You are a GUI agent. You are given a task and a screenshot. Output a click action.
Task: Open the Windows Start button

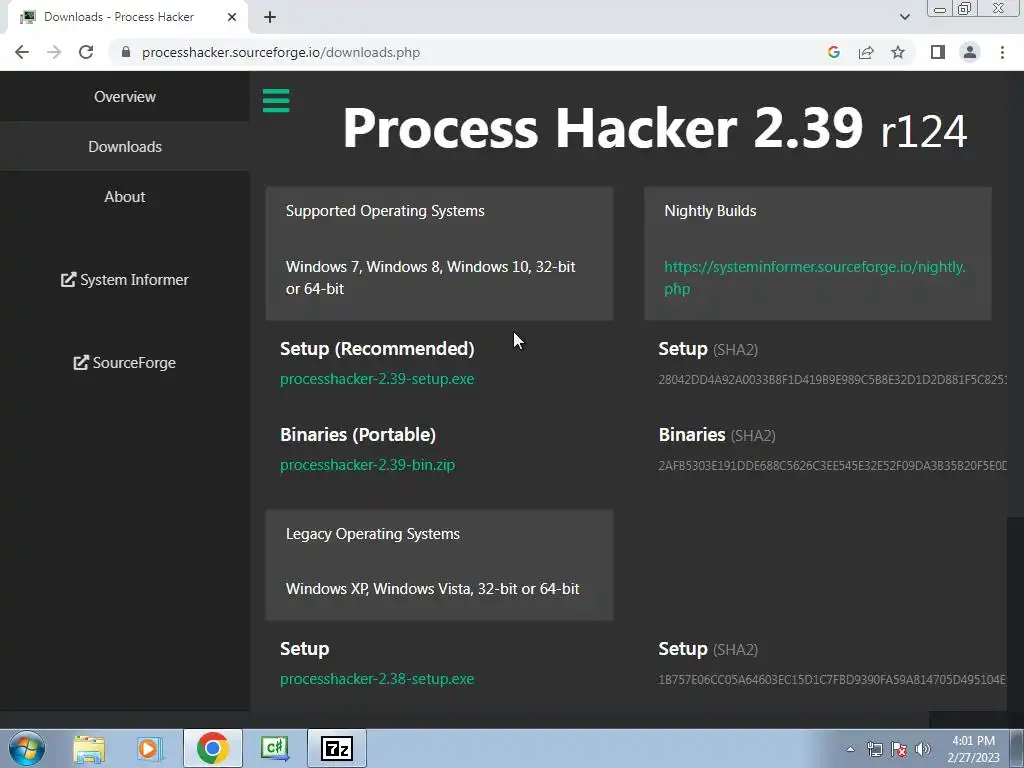coord(27,748)
